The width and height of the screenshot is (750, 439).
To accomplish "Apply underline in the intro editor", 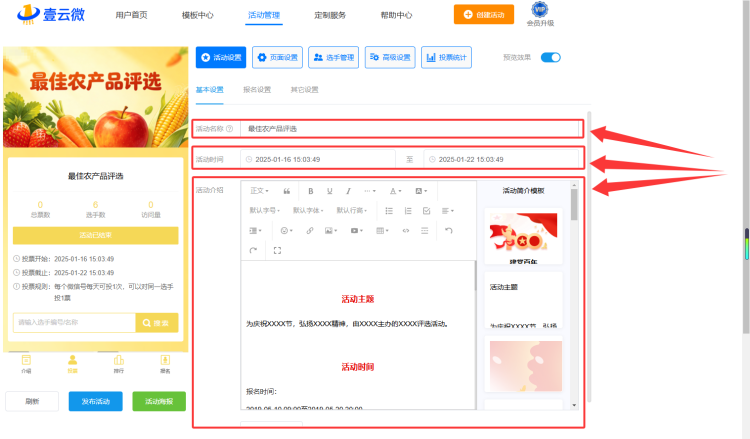I will click(x=329, y=191).
